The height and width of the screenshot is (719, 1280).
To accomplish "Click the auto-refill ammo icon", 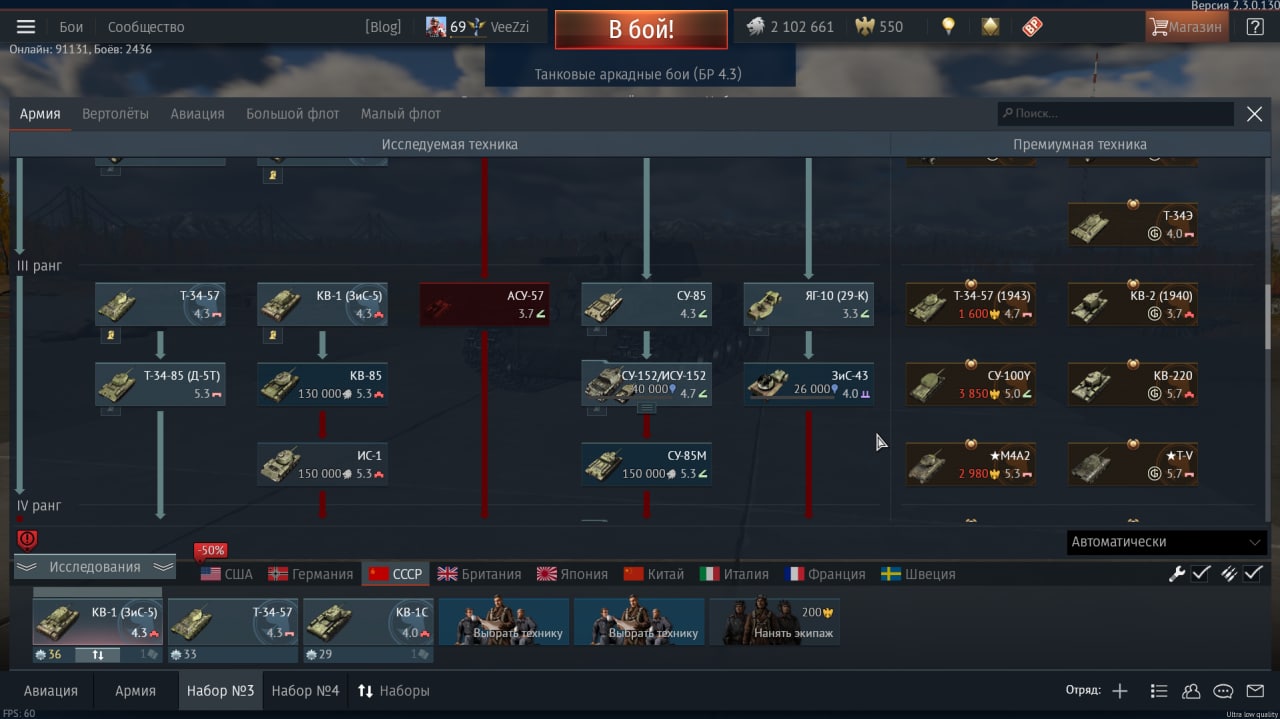I will [1228, 574].
